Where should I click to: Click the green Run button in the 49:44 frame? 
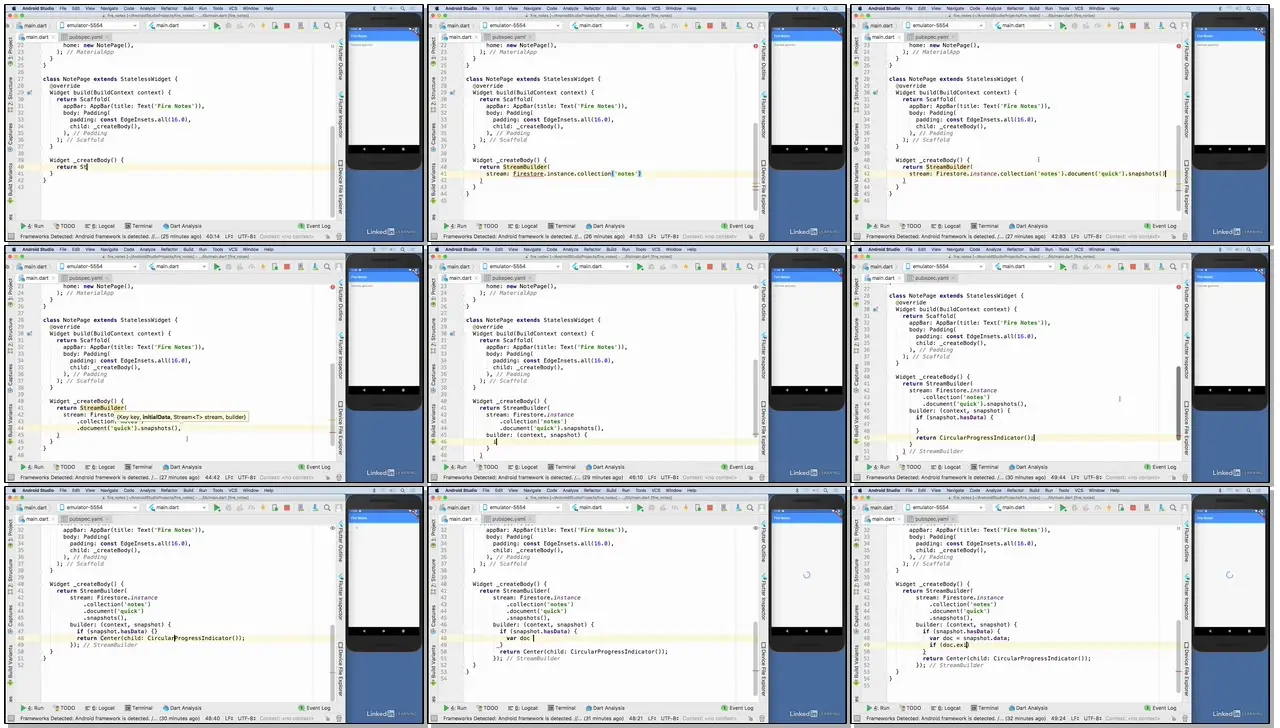pyautogui.click(x=1063, y=266)
